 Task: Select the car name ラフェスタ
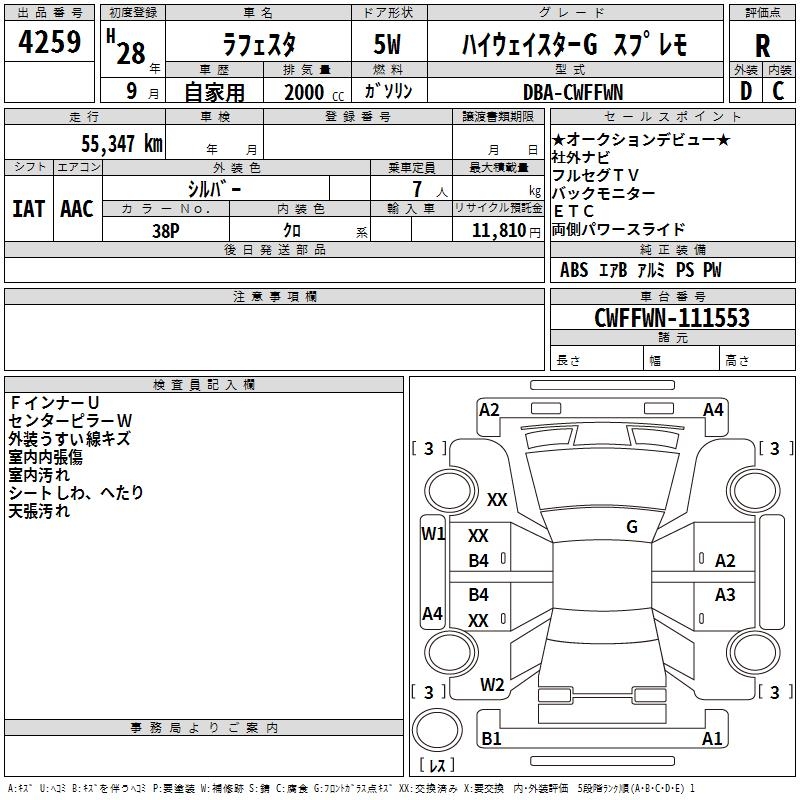pos(257,45)
